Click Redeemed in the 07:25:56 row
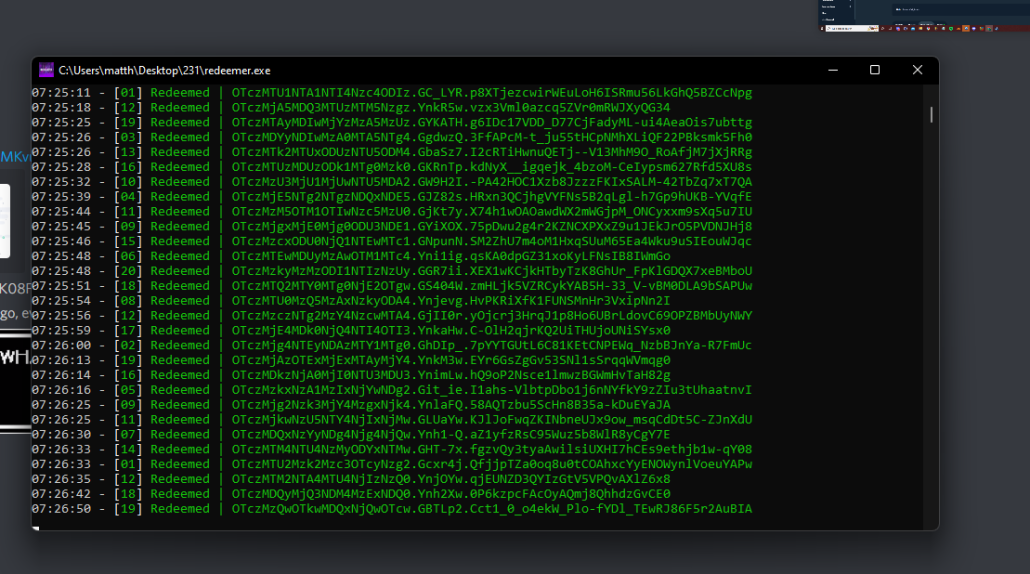Screen dimensions: 1030x574 180,315
